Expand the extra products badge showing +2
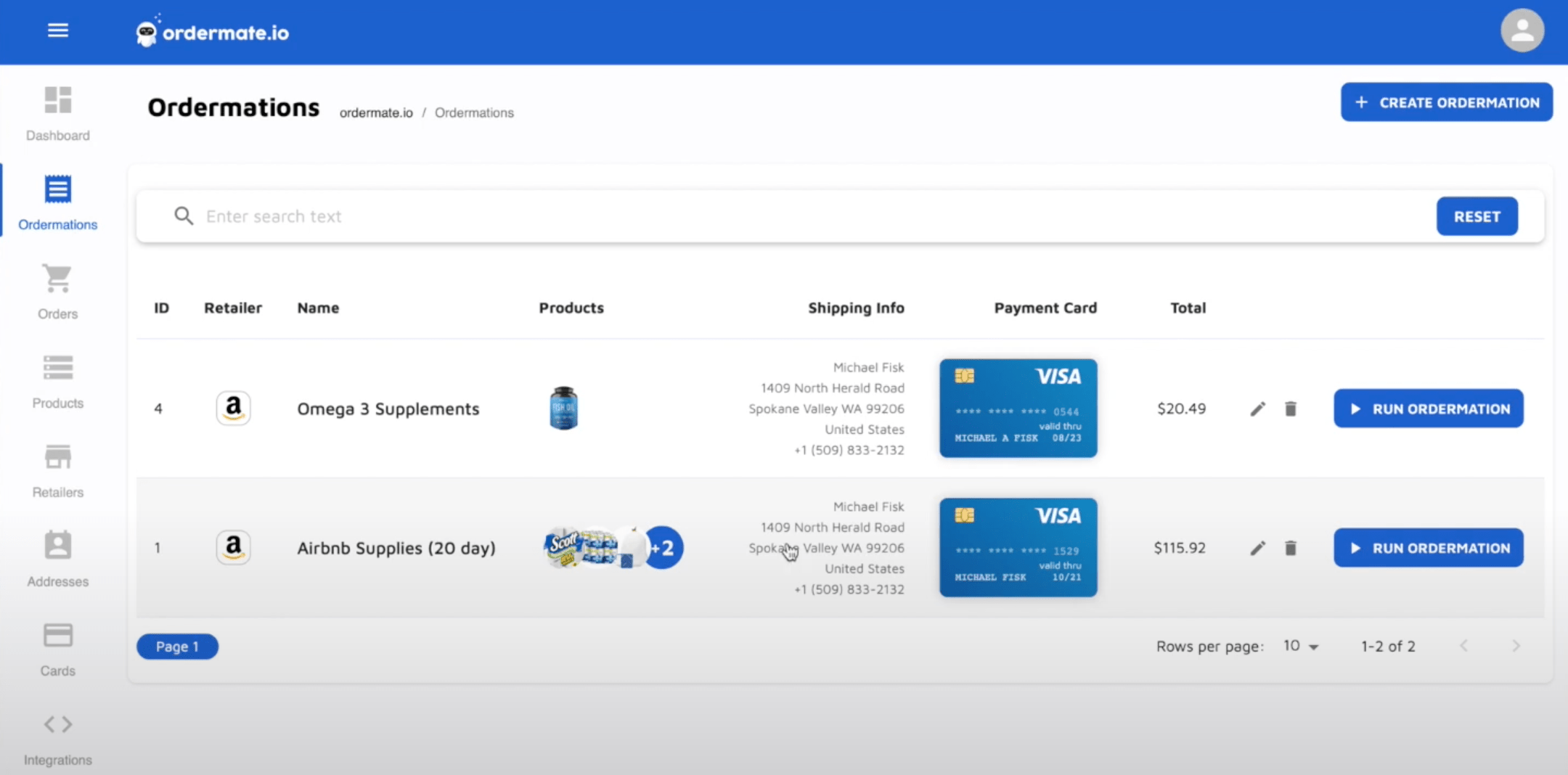1568x775 pixels. [663, 548]
